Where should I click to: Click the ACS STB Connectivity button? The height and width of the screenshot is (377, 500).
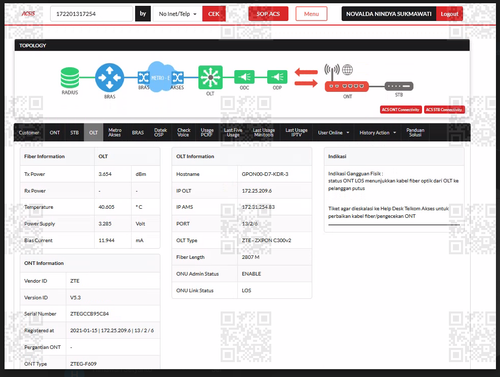(444, 110)
